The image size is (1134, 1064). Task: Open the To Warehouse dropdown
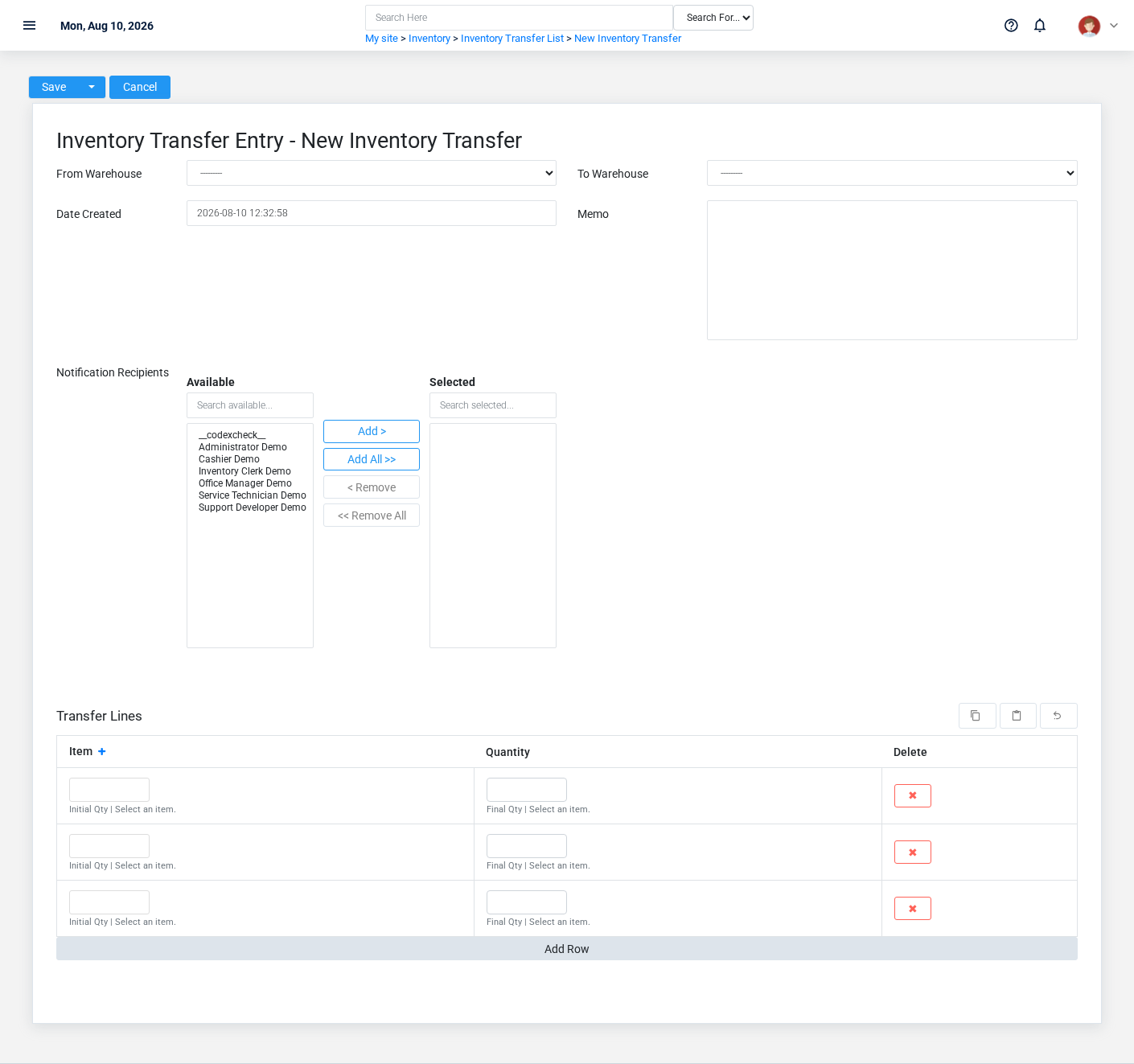(x=892, y=173)
